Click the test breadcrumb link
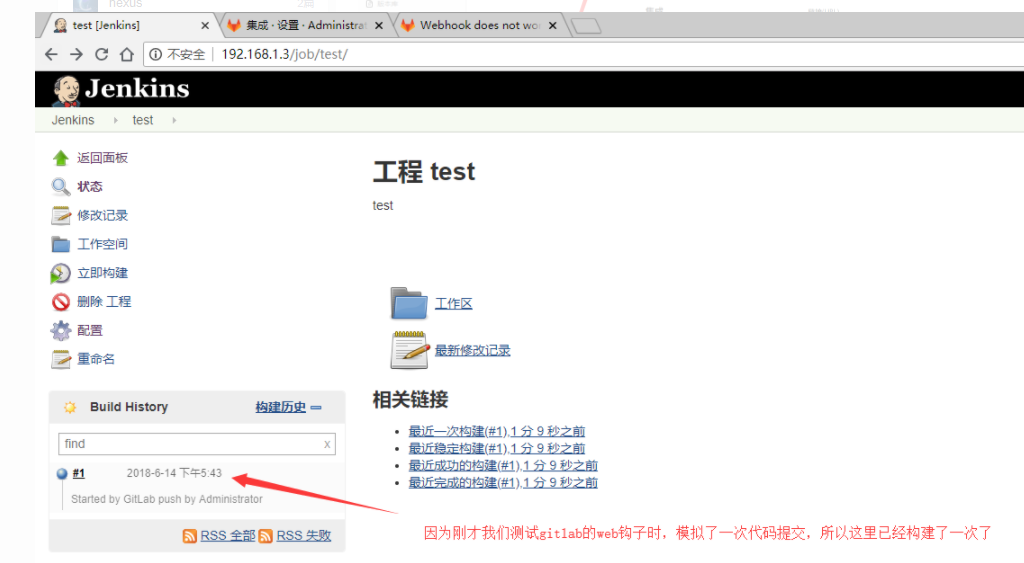This screenshot has height=563, width=1024. (142, 120)
